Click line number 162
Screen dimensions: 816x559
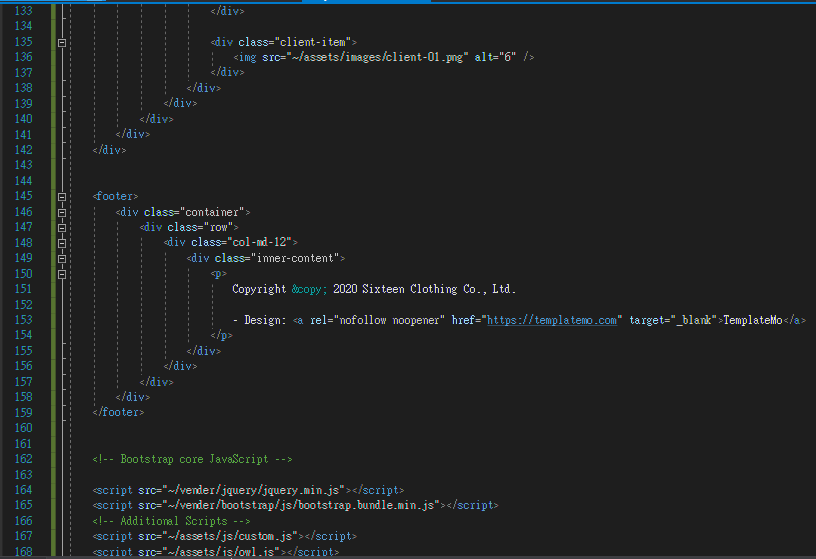click(x=23, y=459)
